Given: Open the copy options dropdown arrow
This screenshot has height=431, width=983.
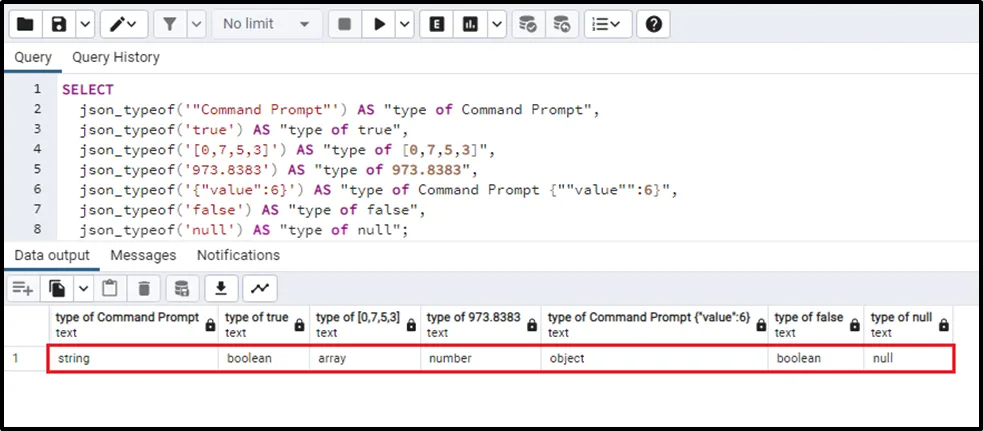Looking at the screenshot, I should pyautogui.click(x=83, y=289).
